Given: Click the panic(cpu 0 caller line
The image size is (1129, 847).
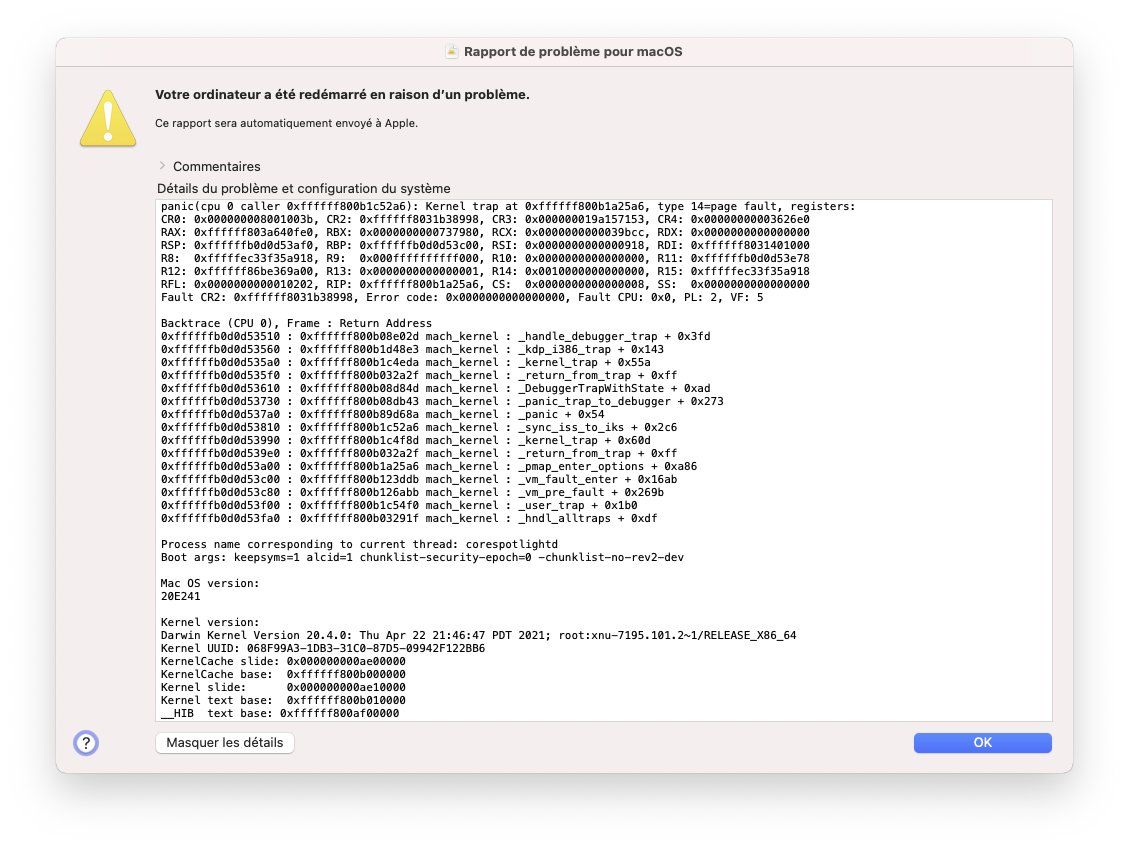Looking at the screenshot, I should coord(508,206).
